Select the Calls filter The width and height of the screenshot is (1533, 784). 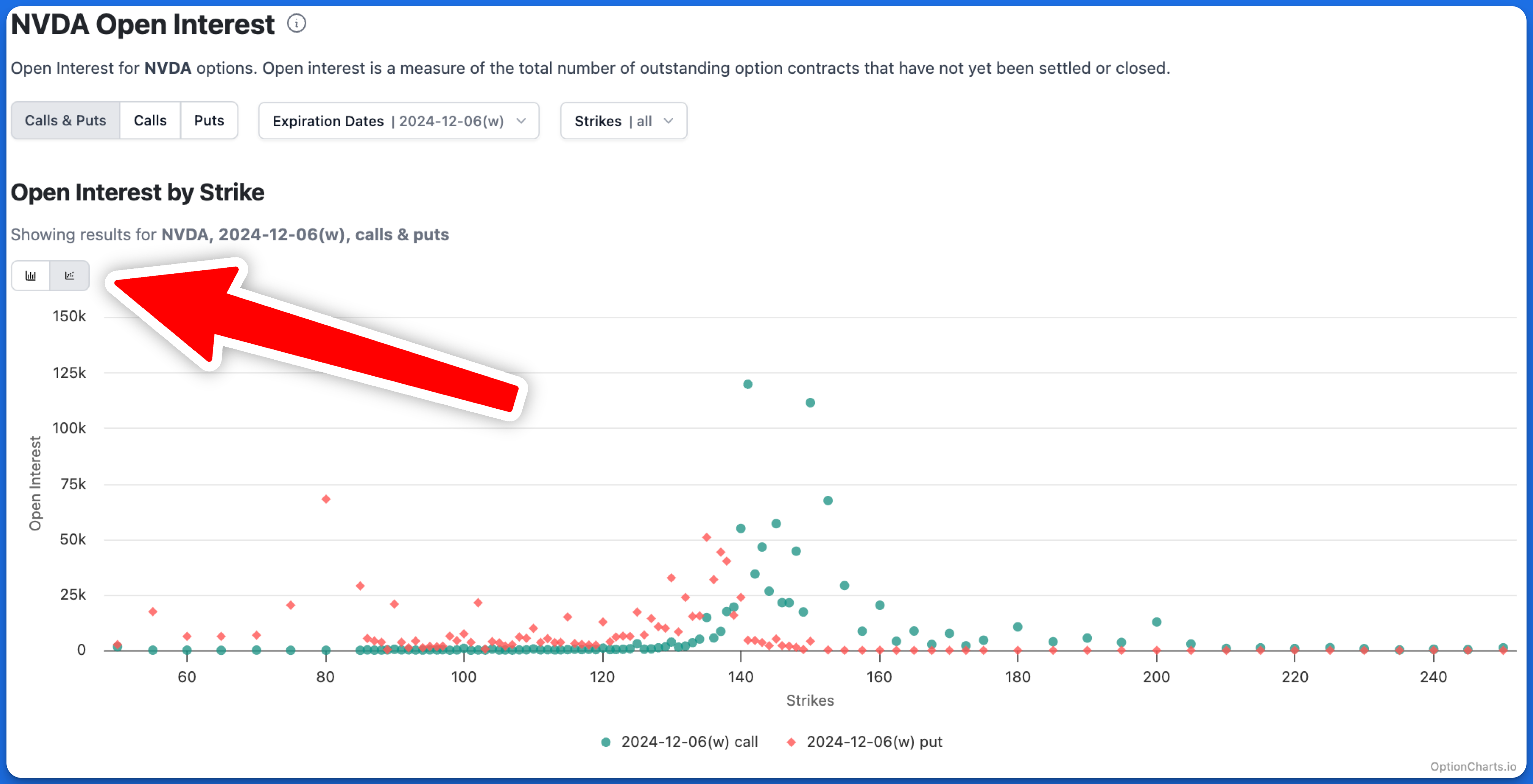[x=150, y=121]
